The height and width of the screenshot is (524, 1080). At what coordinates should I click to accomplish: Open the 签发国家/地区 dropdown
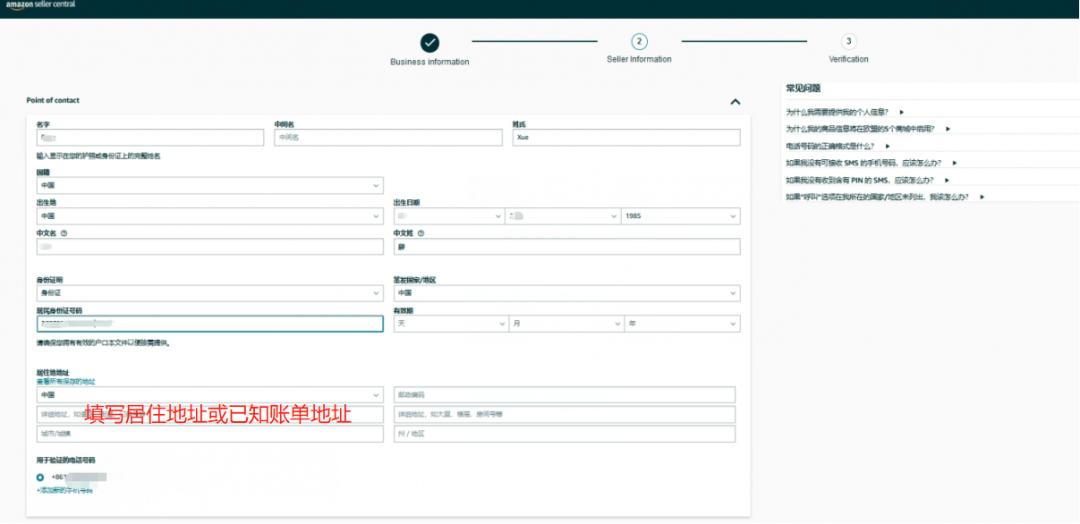pyautogui.click(x=566, y=293)
